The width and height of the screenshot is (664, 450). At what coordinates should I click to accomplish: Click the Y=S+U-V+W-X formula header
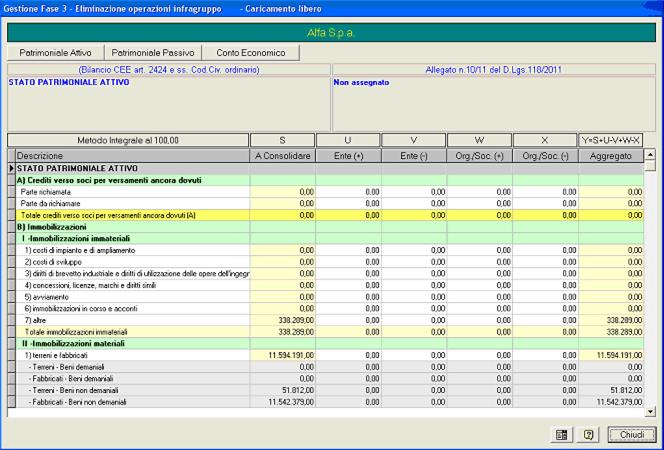coord(610,140)
